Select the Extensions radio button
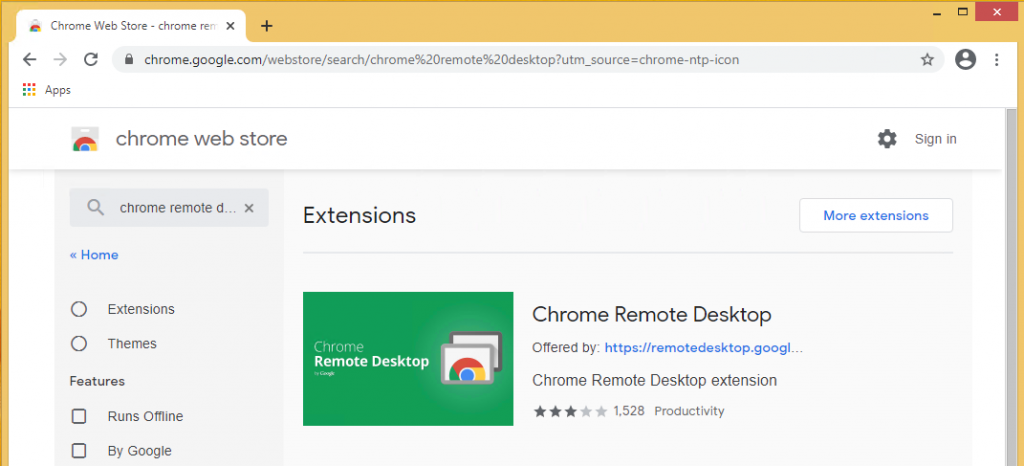This screenshot has width=1024, height=466. coord(79,309)
